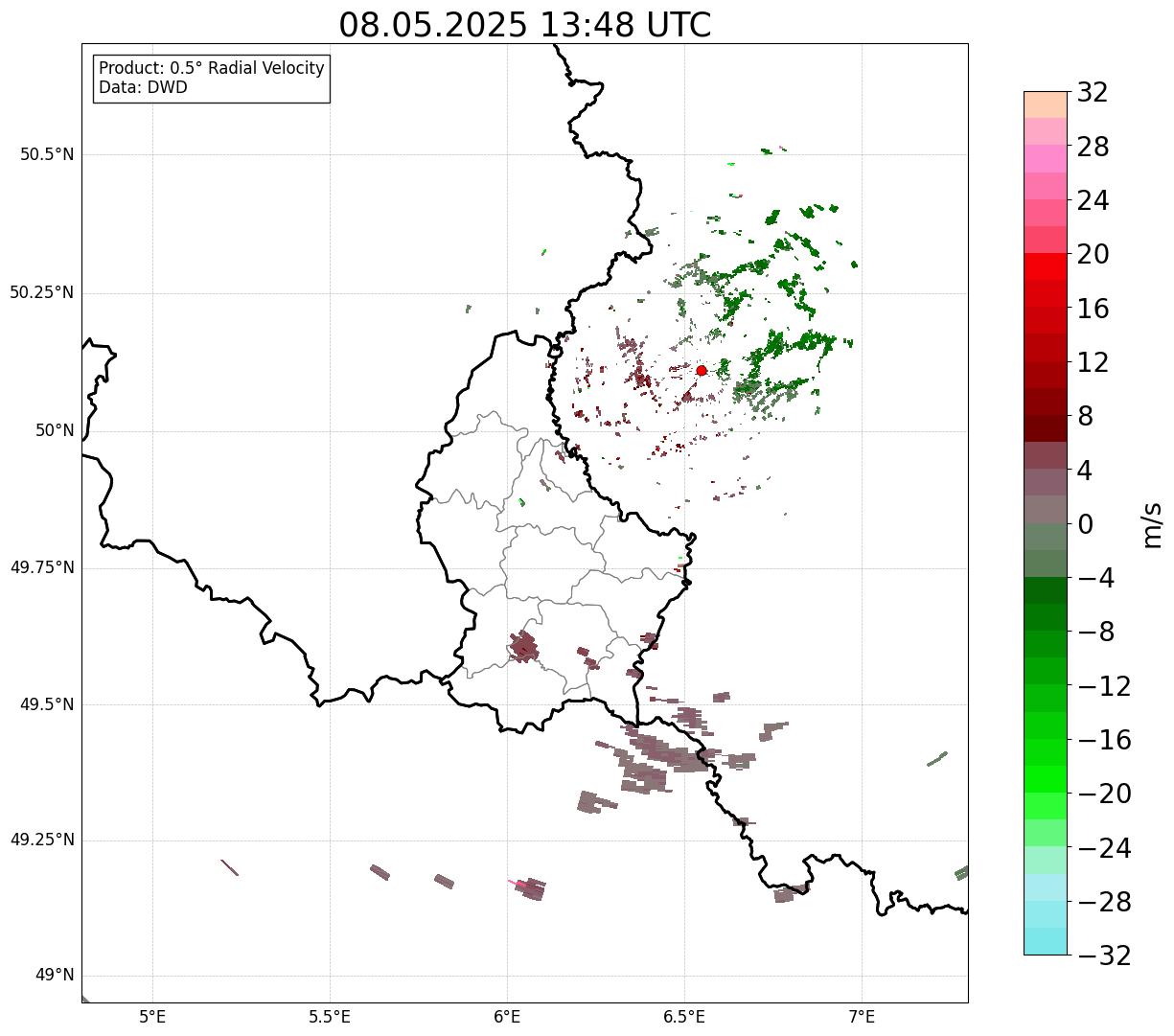
Task: Click the 50.25°N latitude label
Action: tap(42, 292)
